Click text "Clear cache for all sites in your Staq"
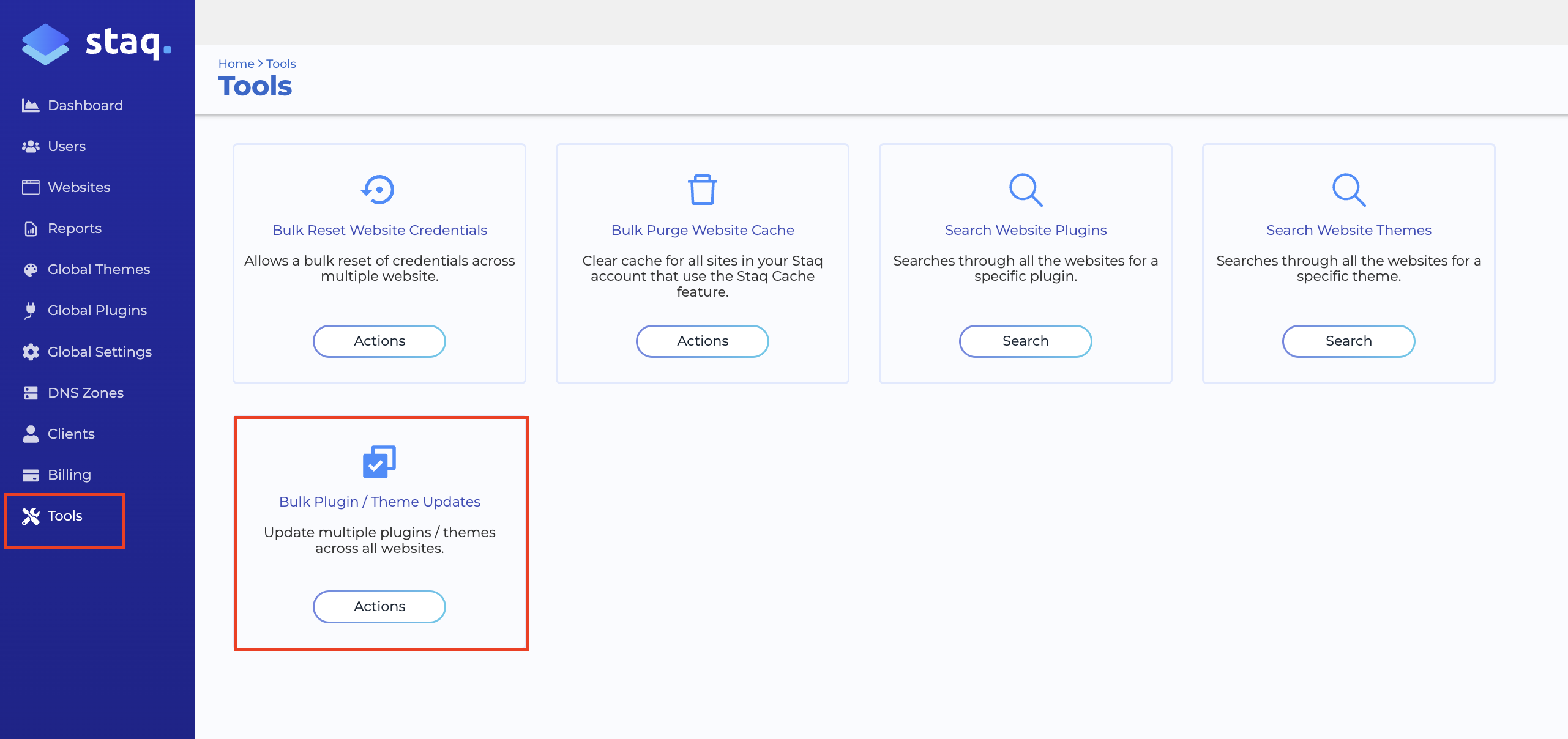The image size is (1568, 739). click(x=703, y=261)
